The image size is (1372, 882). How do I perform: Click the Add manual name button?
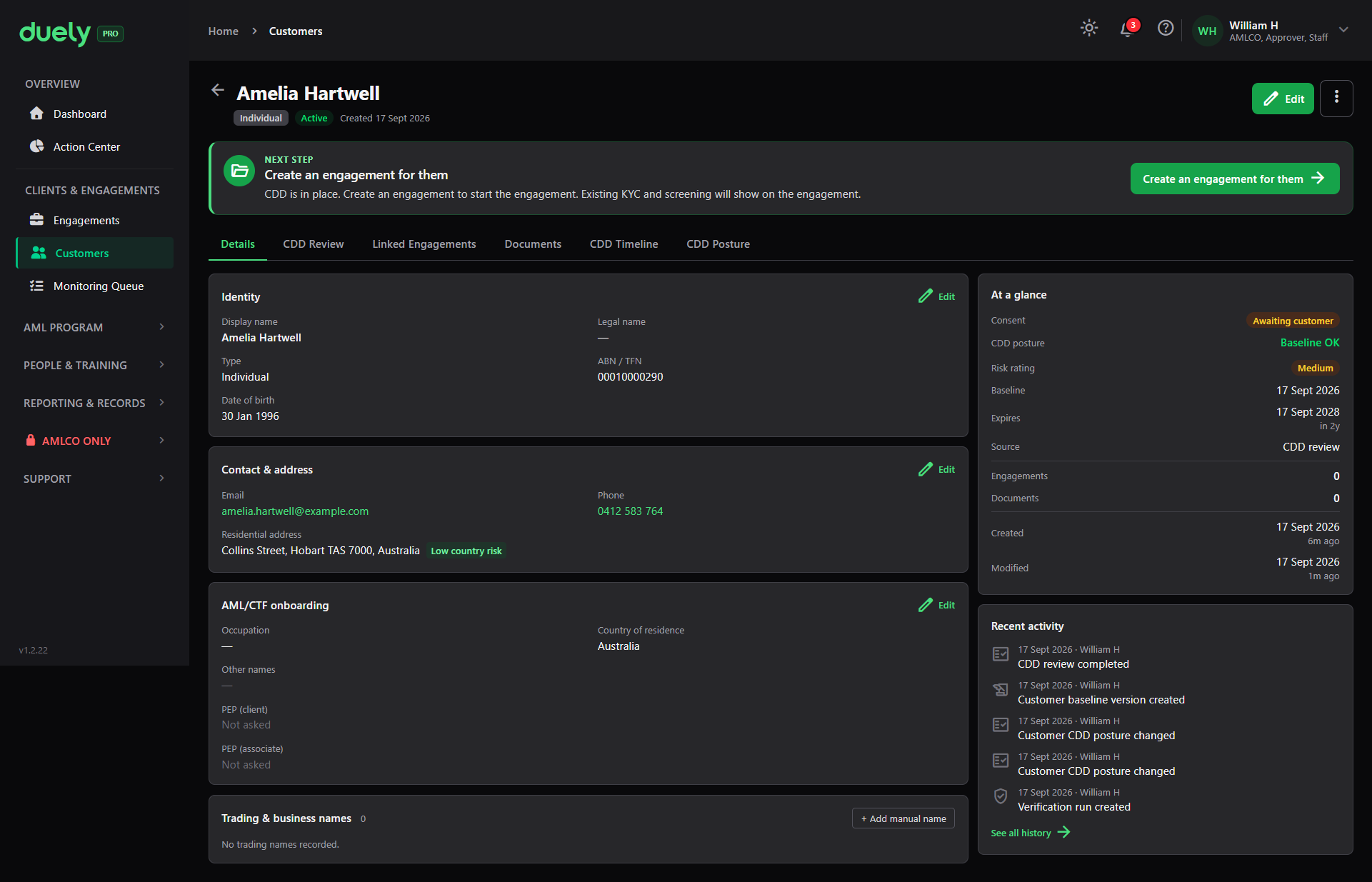(903, 818)
